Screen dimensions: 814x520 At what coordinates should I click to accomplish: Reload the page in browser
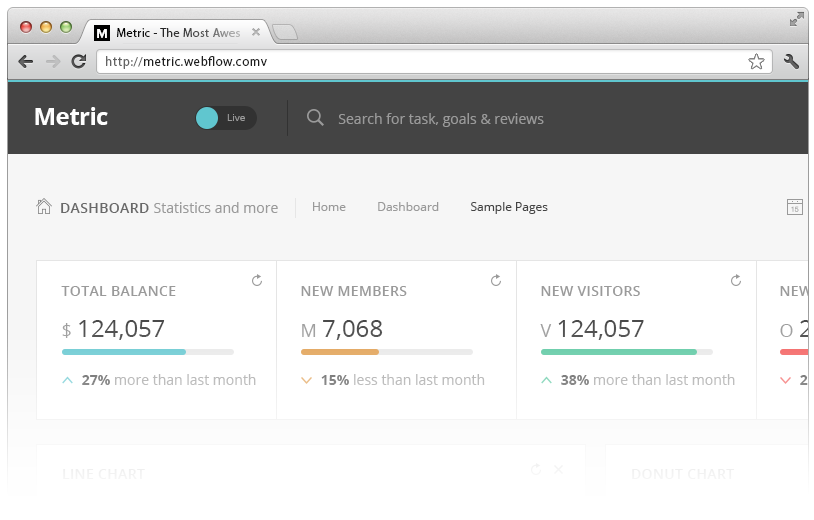point(78,62)
